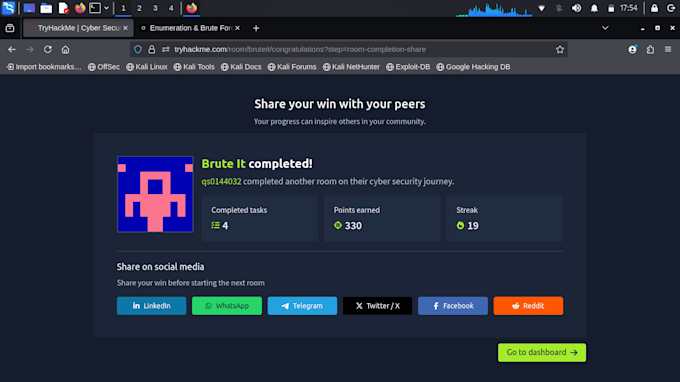This screenshot has height=382, width=680.
Task: Select the Points earned value 330
Action: pyautogui.click(x=353, y=225)
